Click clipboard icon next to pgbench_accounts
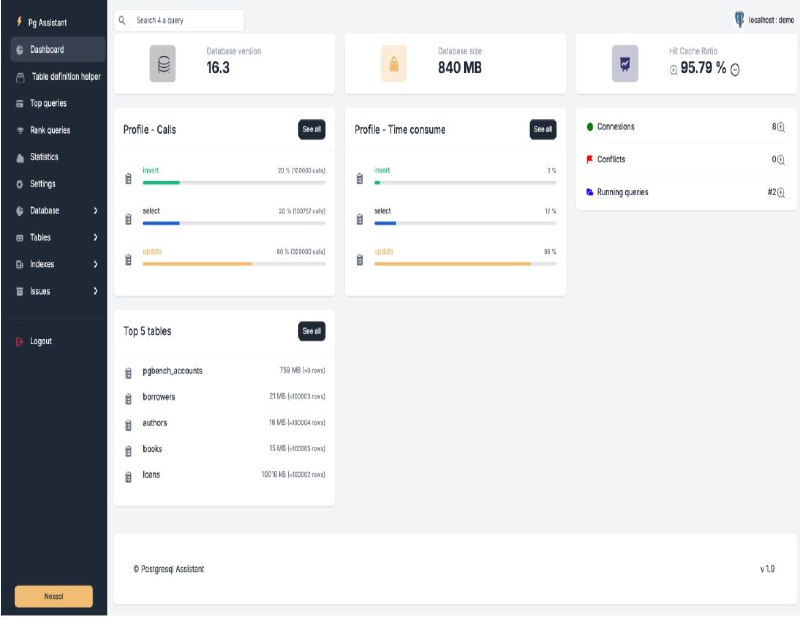Screen dimensions: 800x620 [x=128, y=373]
